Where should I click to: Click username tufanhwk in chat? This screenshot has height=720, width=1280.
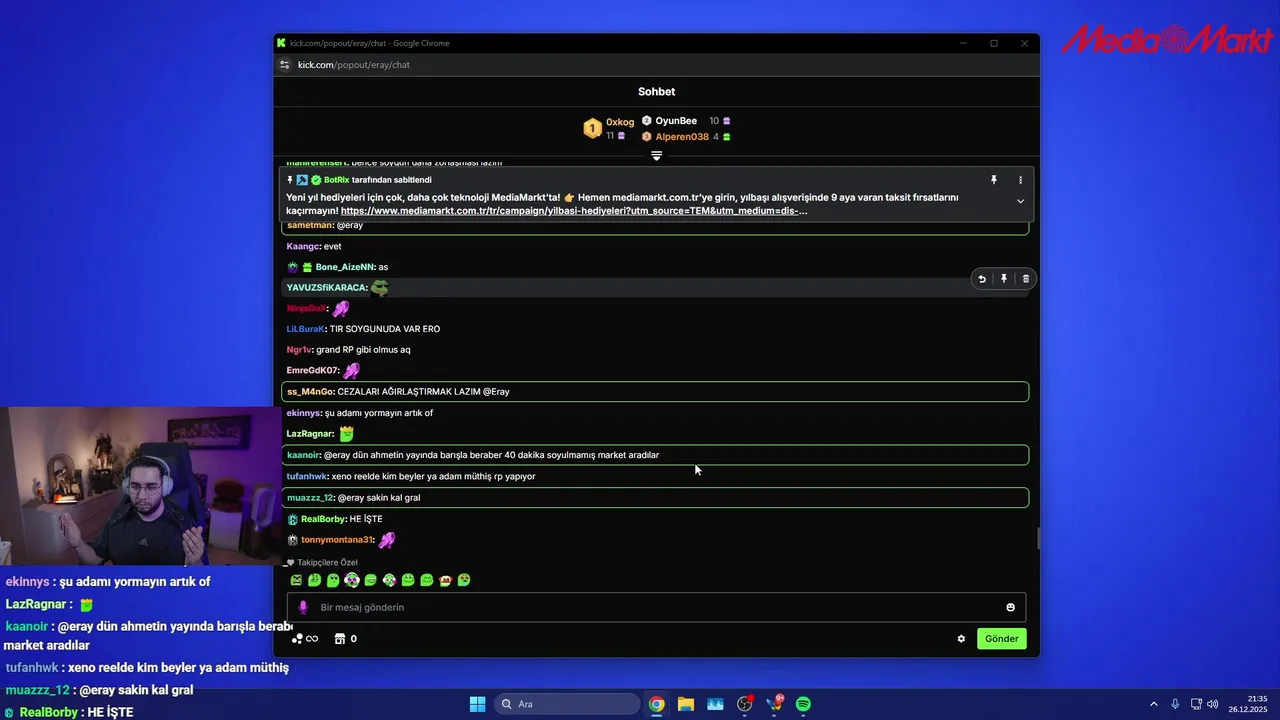coord(306,476)
